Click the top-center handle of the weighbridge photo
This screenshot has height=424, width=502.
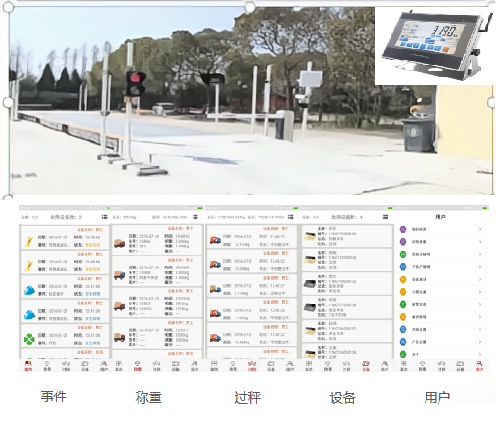[250, 7]
